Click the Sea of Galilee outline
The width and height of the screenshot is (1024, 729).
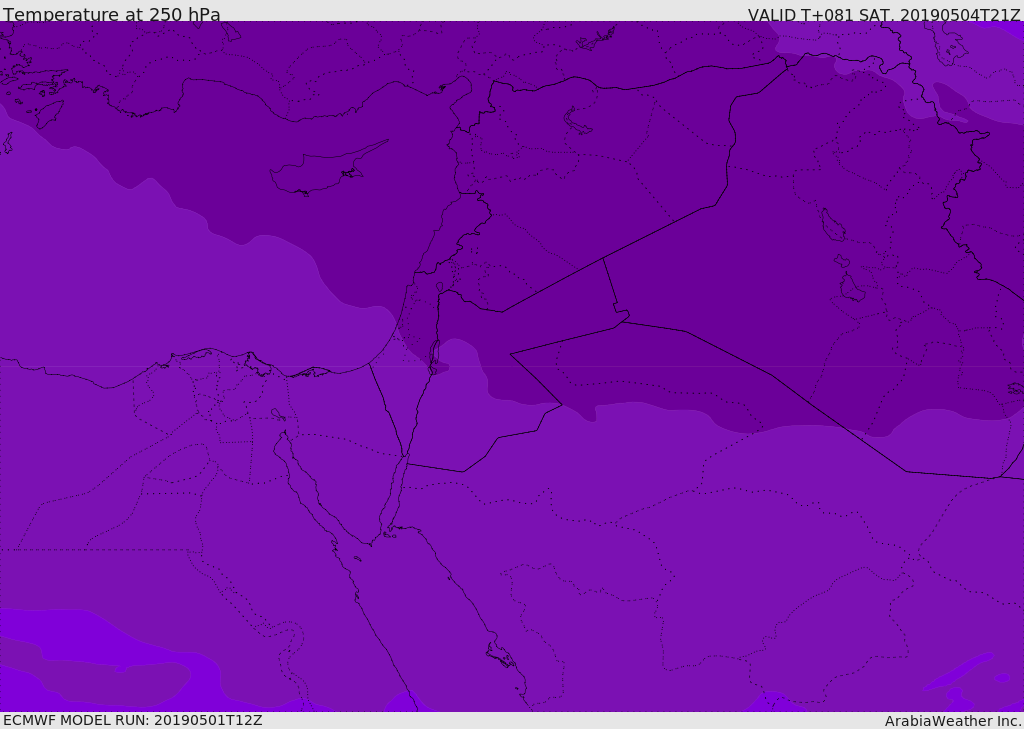tap(439, 287)
